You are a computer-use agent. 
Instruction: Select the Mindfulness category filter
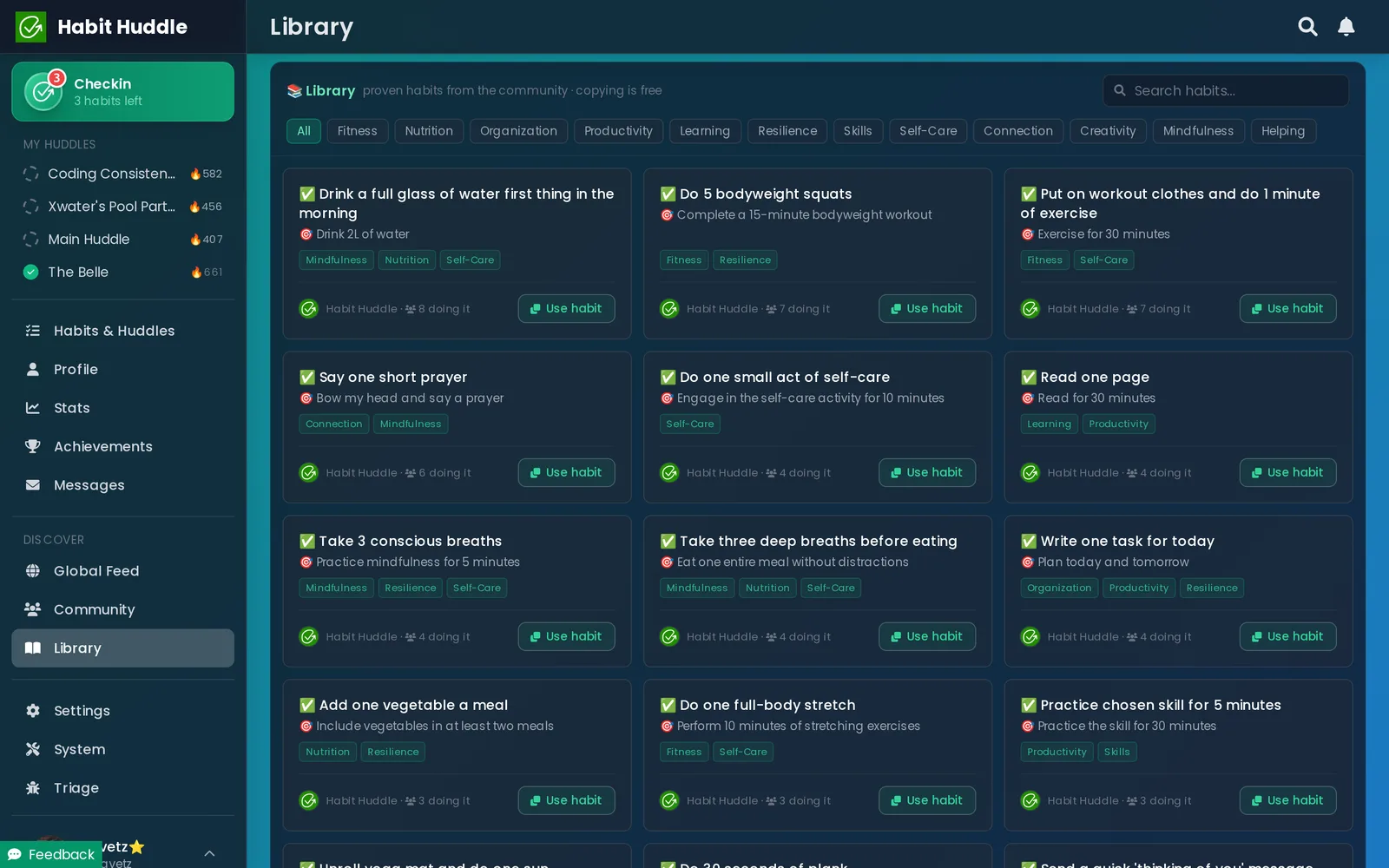(1198, 131)
